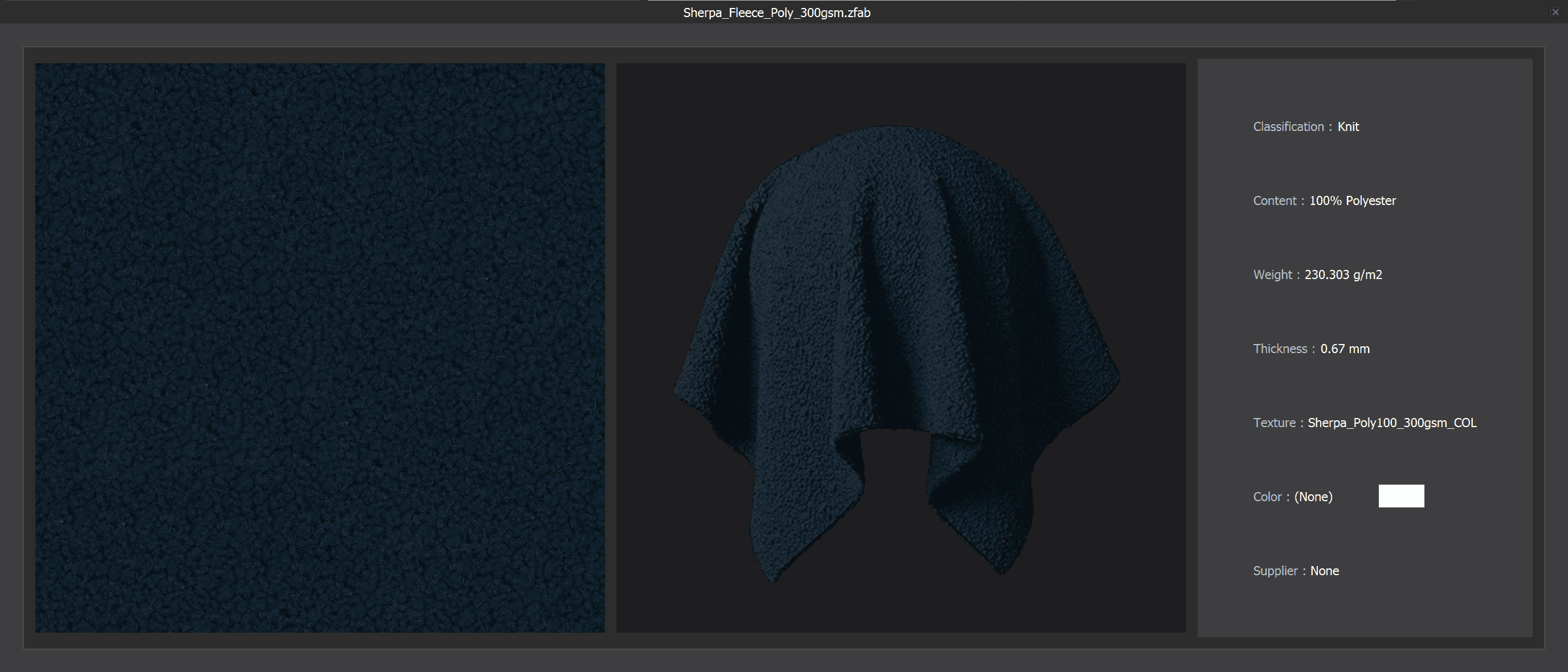Click the Classification label

pos(1289,126)
